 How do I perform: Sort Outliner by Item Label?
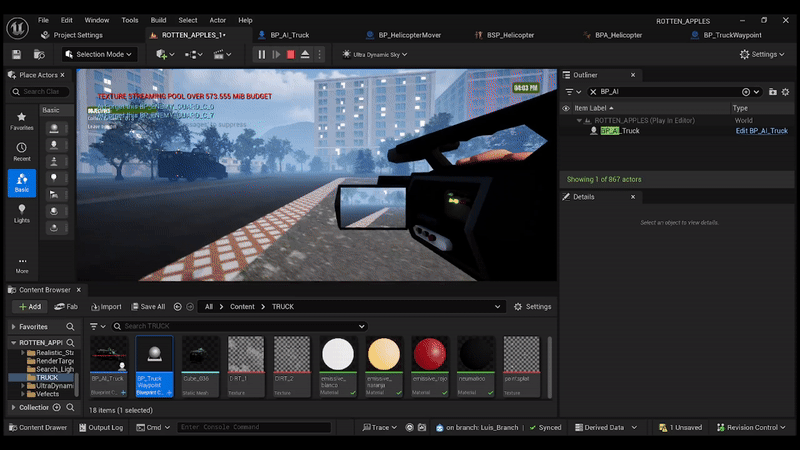tap(594, 108)
